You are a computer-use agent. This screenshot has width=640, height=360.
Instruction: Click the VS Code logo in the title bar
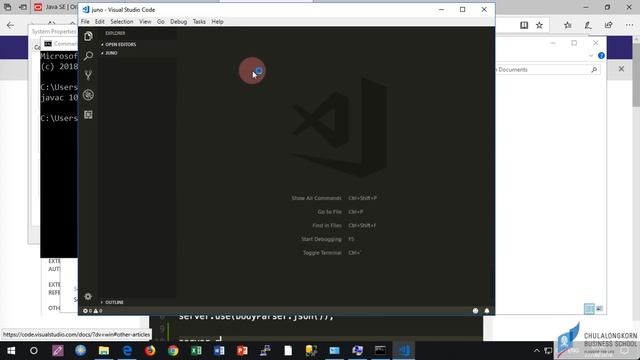point(86,9)
